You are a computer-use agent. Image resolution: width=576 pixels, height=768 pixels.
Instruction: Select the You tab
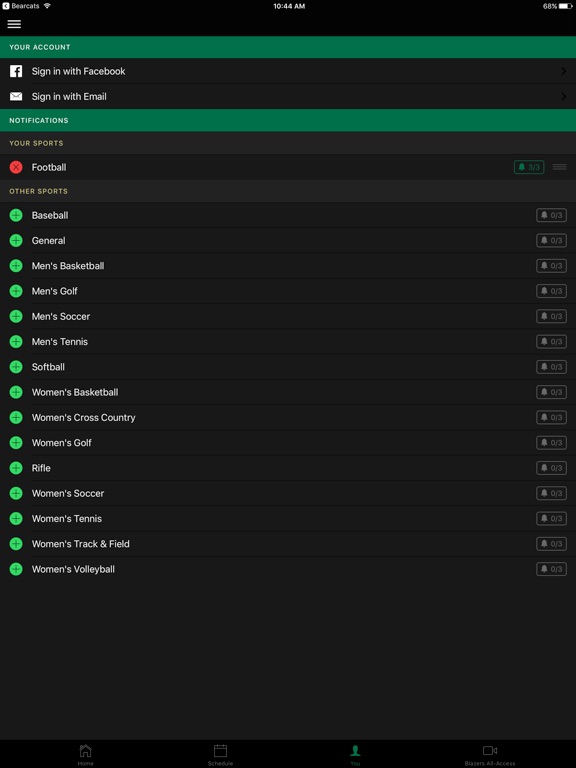[x=355, y=754]
